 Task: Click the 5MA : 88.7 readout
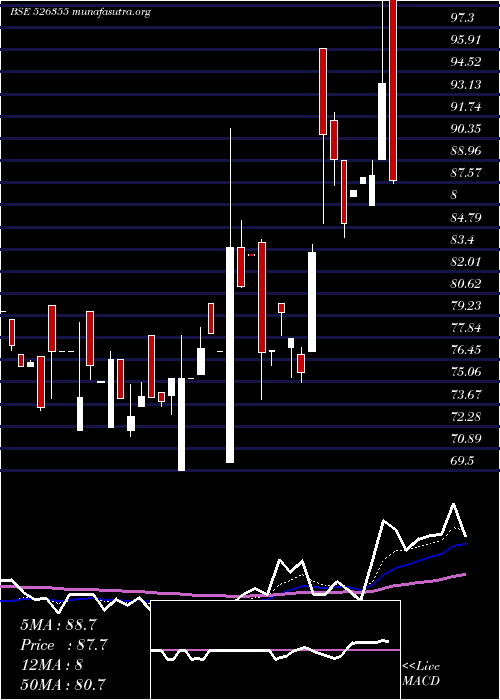click(x=58, y=624)
